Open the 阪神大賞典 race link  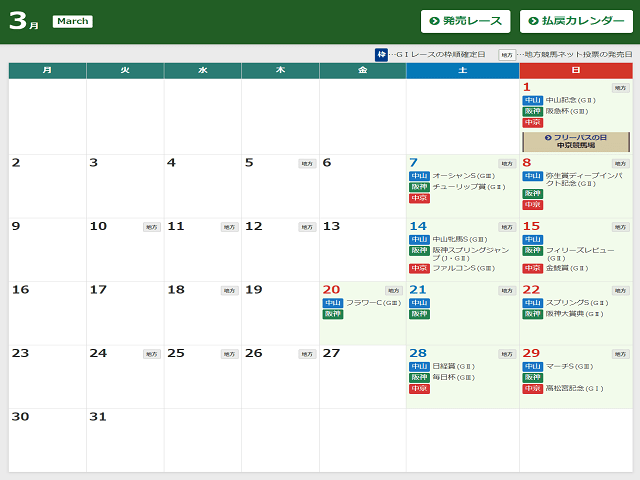pos(574,314)
